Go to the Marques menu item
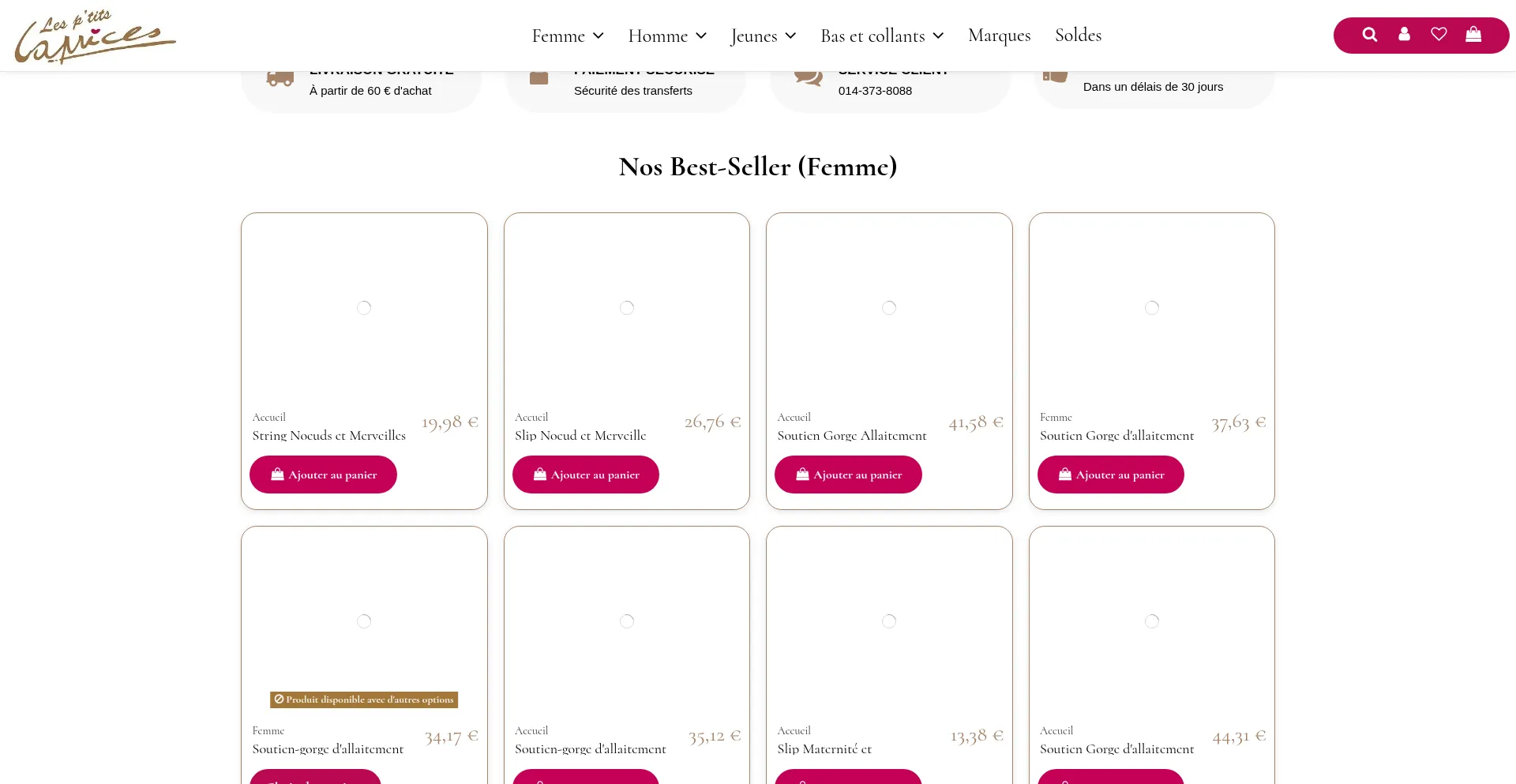Image resolution: width=1516 pixels, height=784 pixels. tap(999, 36)
